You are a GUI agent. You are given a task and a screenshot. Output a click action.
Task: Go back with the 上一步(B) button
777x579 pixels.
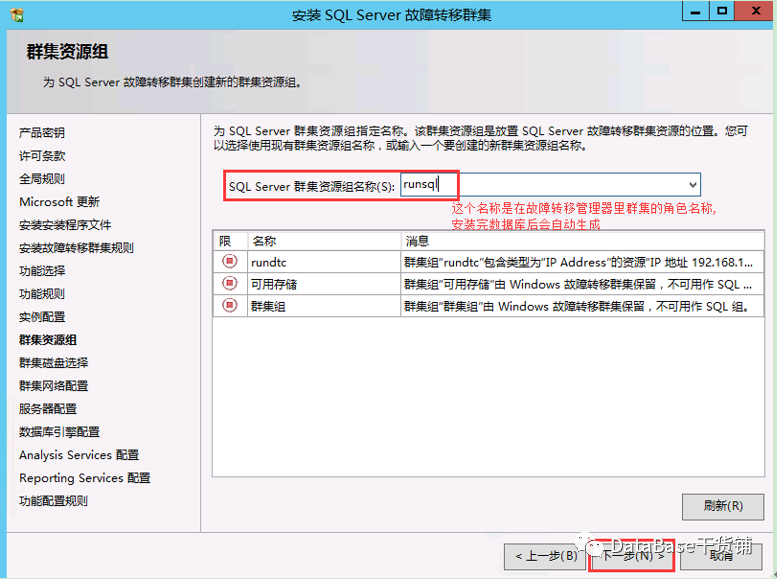(x=546, y=556)
